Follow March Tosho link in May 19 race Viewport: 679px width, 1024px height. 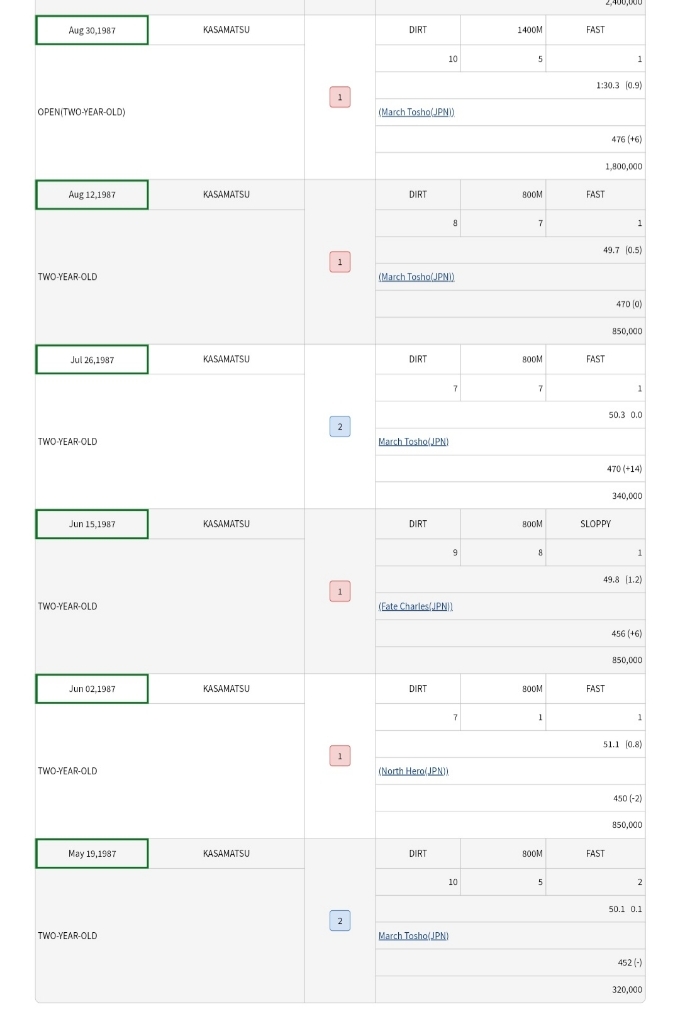click(x=413, y=936)
